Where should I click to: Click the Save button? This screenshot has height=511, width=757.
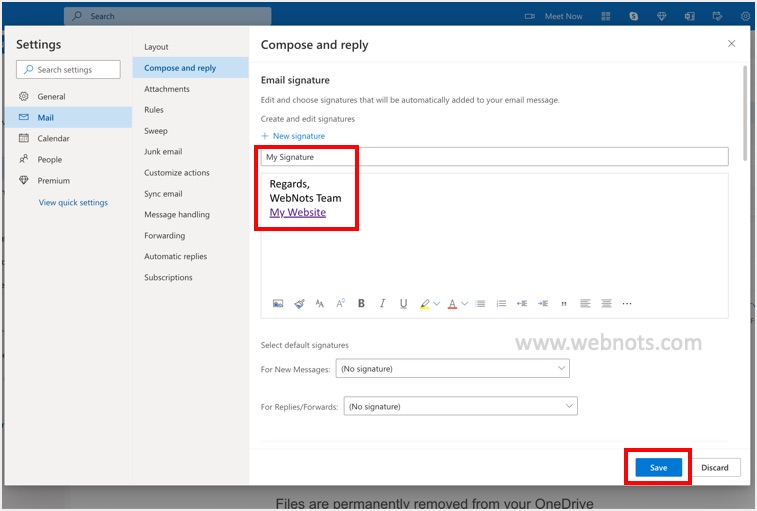pos(658,467)
